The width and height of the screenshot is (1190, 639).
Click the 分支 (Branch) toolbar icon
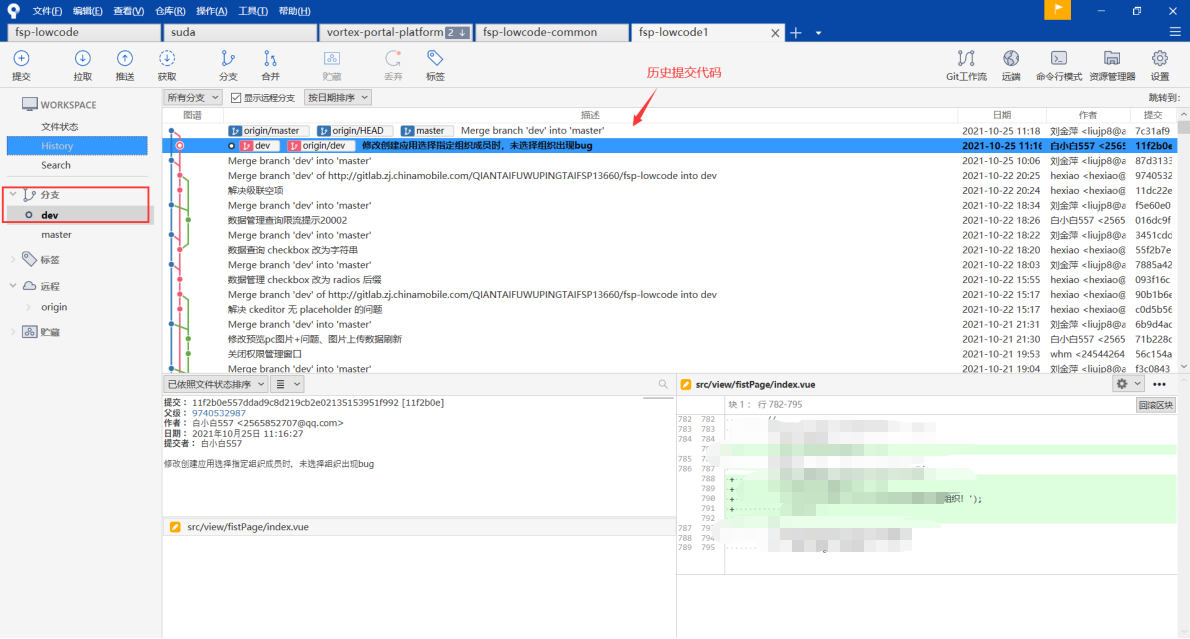pyautogui.click(x=228, y=65)
